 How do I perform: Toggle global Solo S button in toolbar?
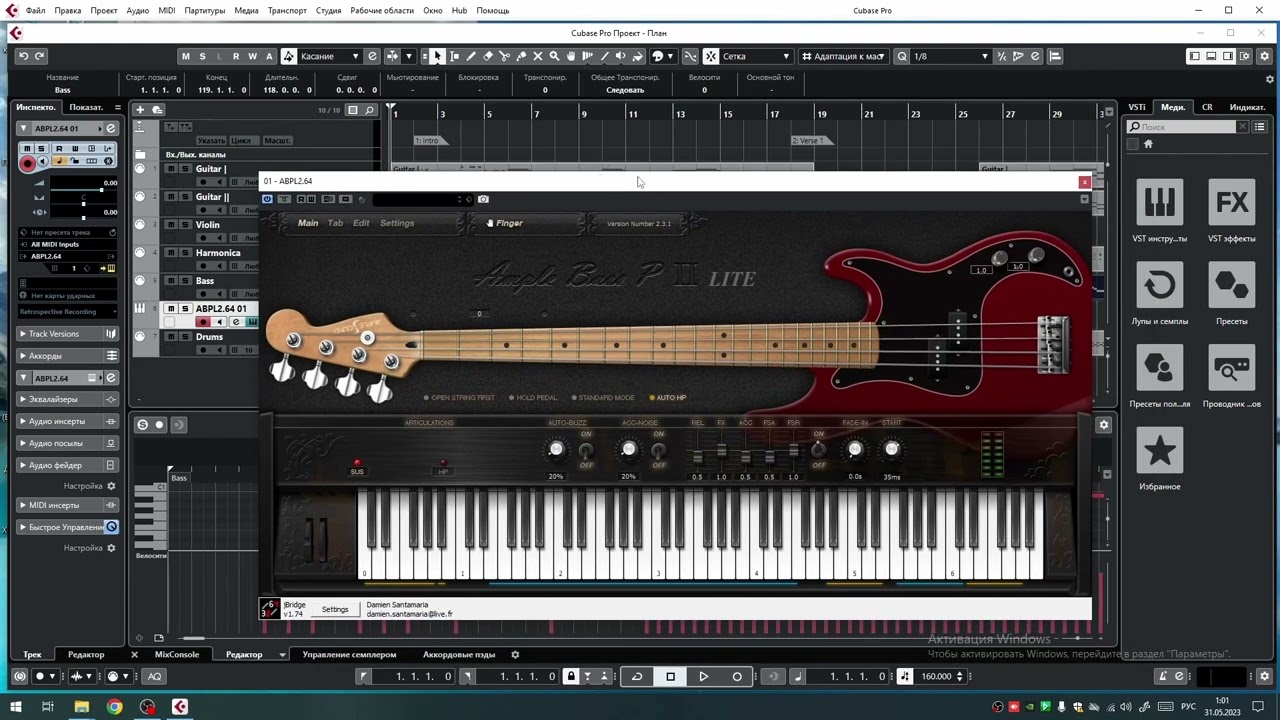point(202,56)
